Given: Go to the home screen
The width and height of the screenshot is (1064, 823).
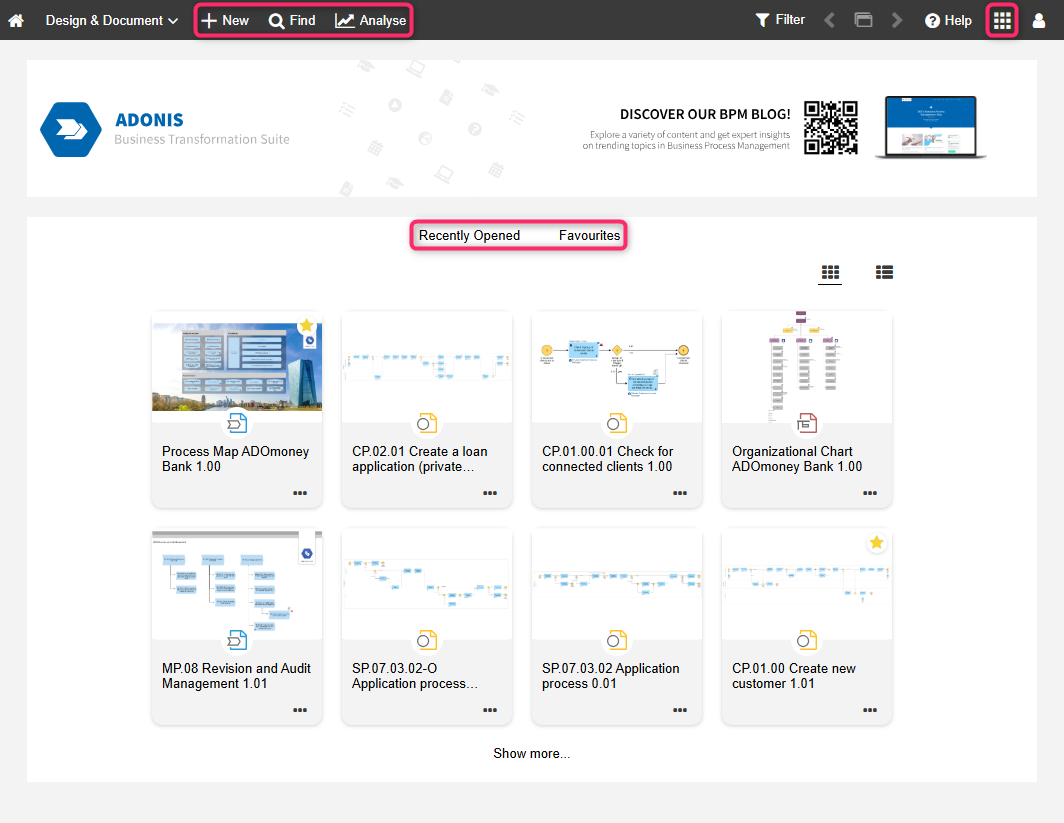Looking at the screenshot, I should [x=16, y=20].
